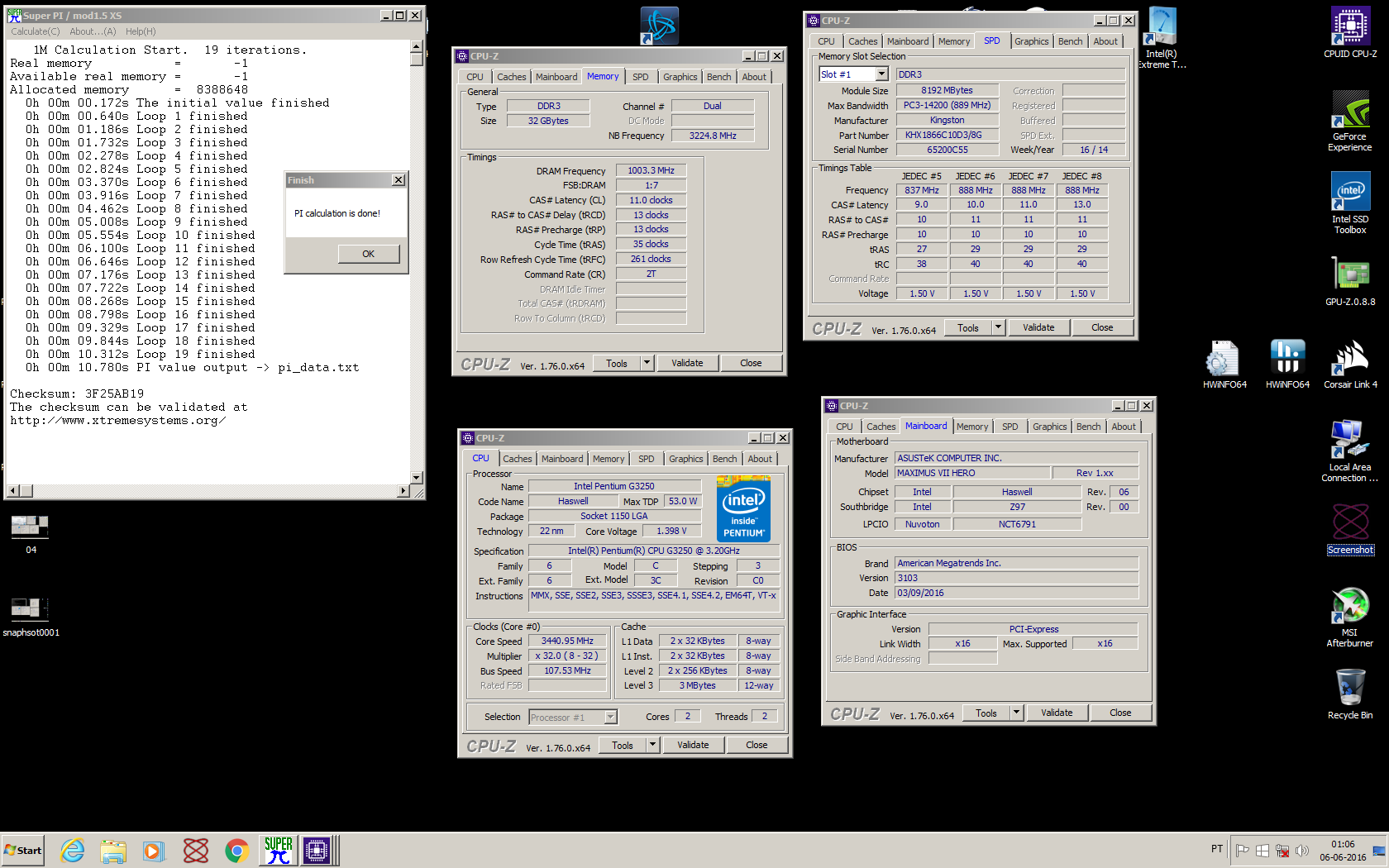
Task: Select About tab in Mainboard CPU-Z window
Action: [1124, 427]
